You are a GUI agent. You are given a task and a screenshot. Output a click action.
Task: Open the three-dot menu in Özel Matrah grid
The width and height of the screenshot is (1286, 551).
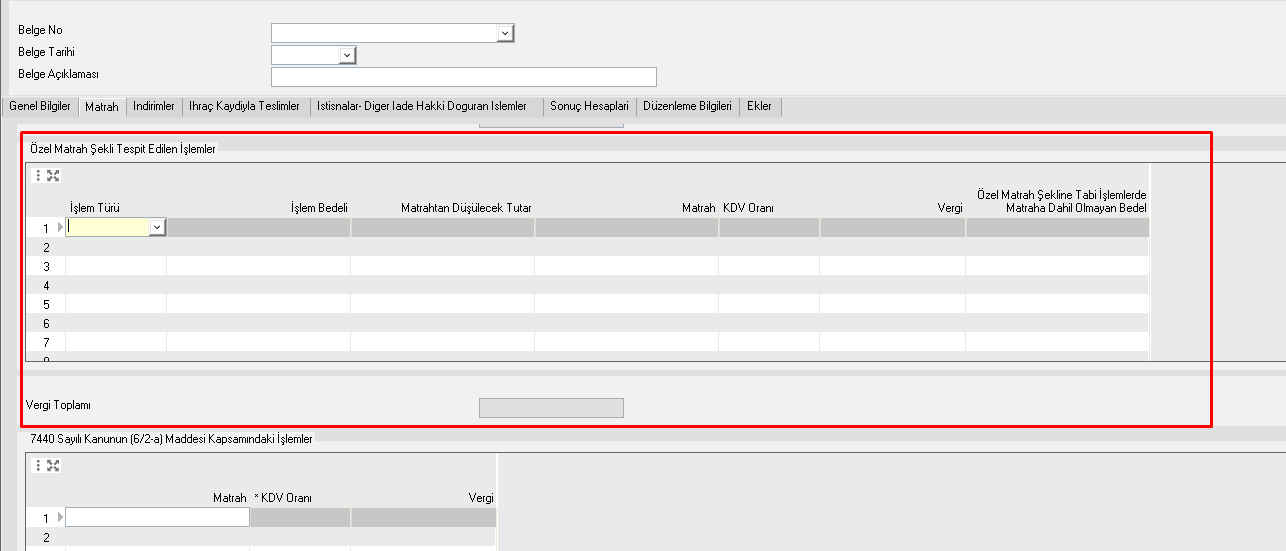38,176
